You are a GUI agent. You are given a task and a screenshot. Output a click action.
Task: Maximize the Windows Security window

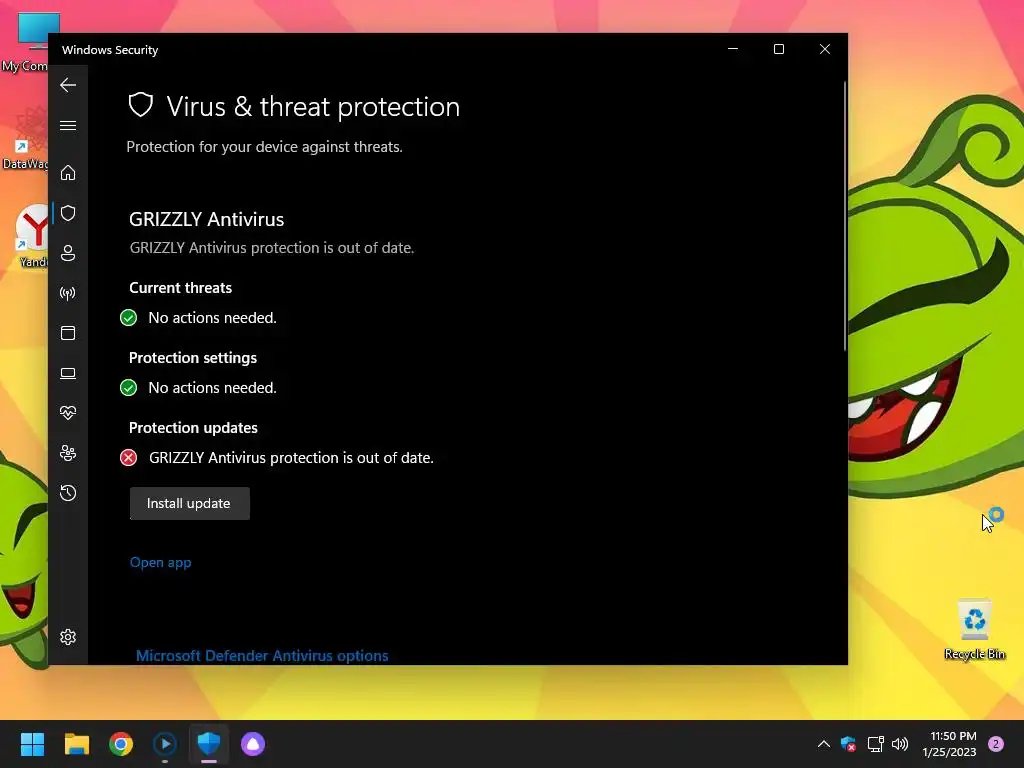[x=778, y=49]
